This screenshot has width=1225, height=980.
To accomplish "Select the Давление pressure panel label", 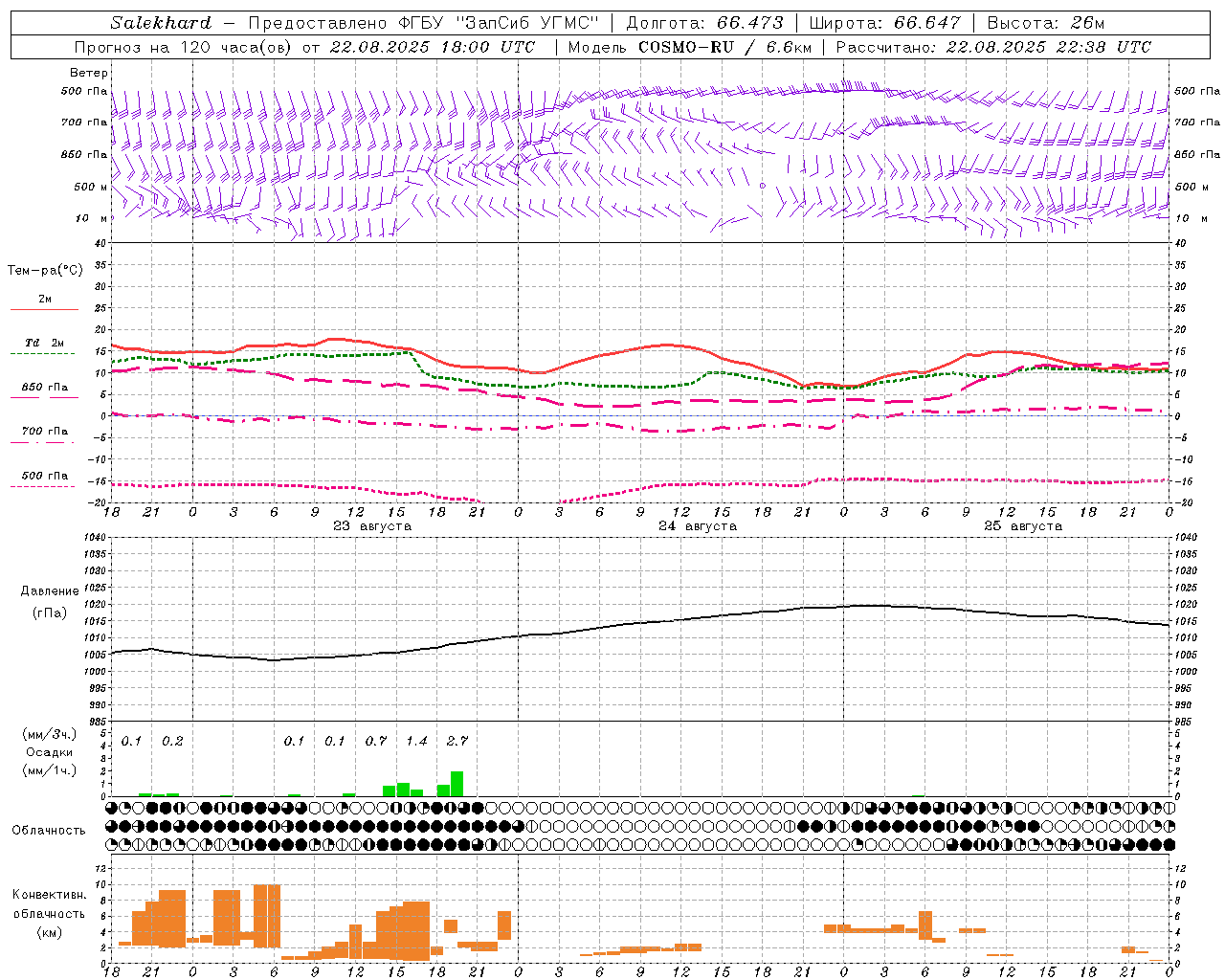I will tap(50, 591).
